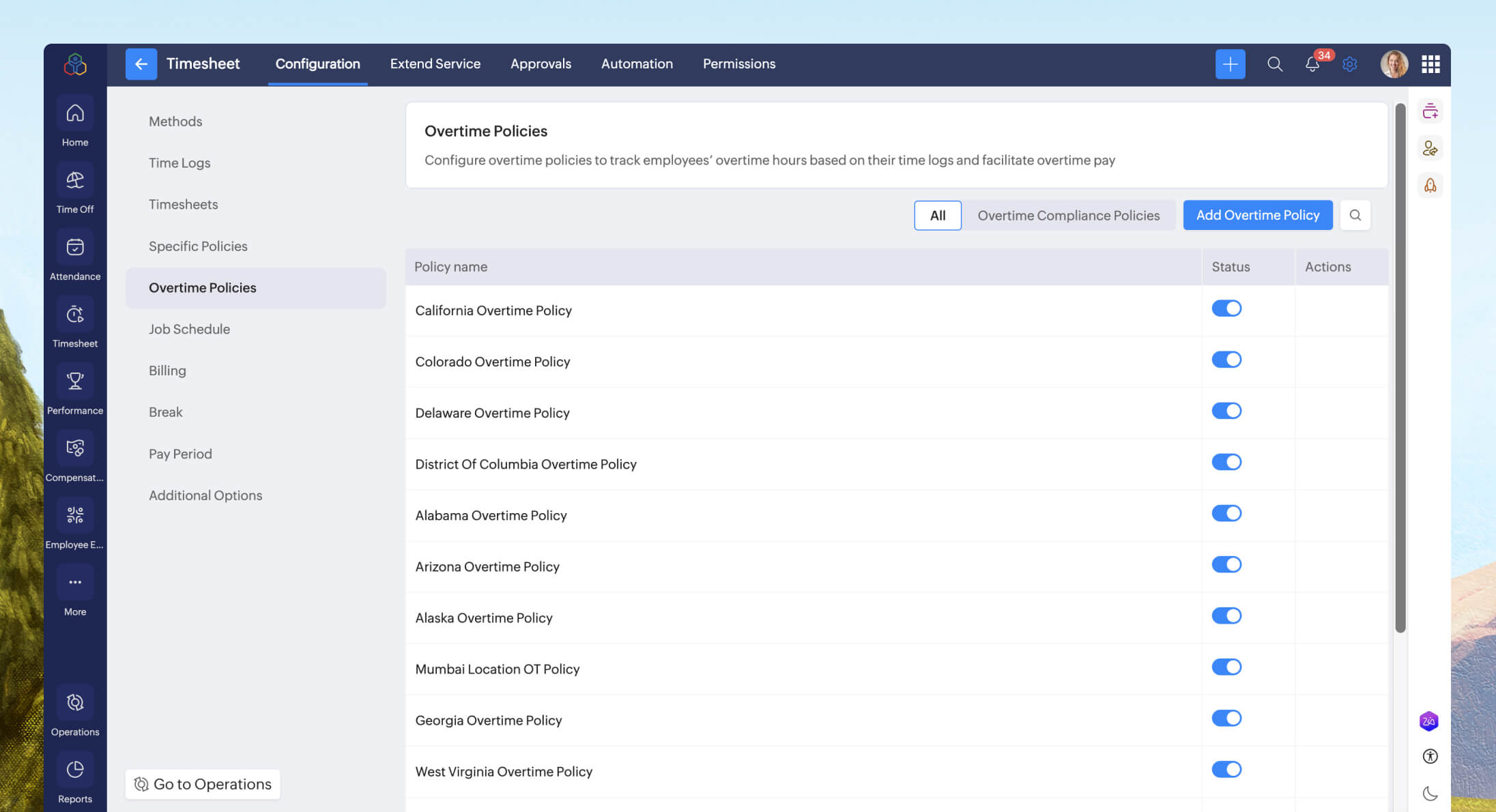Image resolution: width=1496 pixels, height=812 pixels.
Task: Select the All filter tab
Action: pyautogui.click(x=938, y=216)
